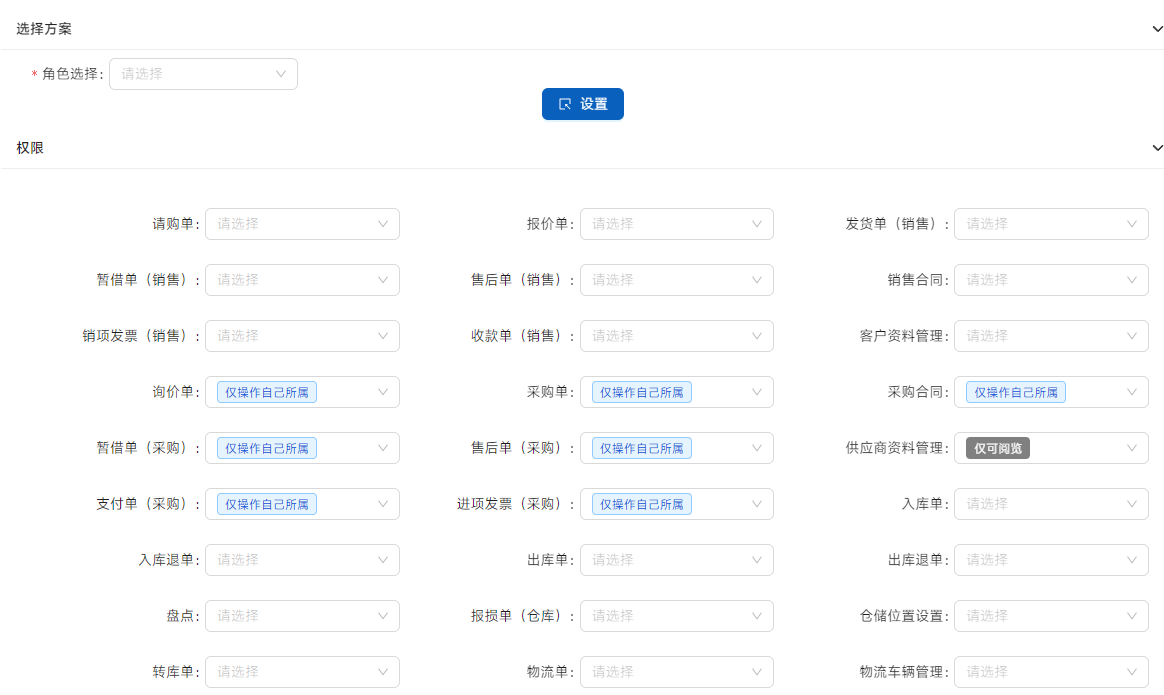Click the 入库单 dropdown arrow icon
This screenshot has width=1164, height=695.
(1132, 504)
